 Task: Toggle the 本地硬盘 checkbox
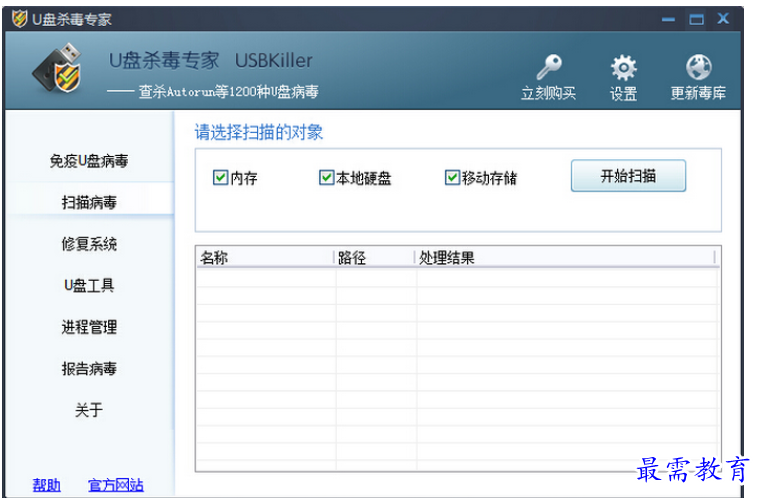click(326, 177)
